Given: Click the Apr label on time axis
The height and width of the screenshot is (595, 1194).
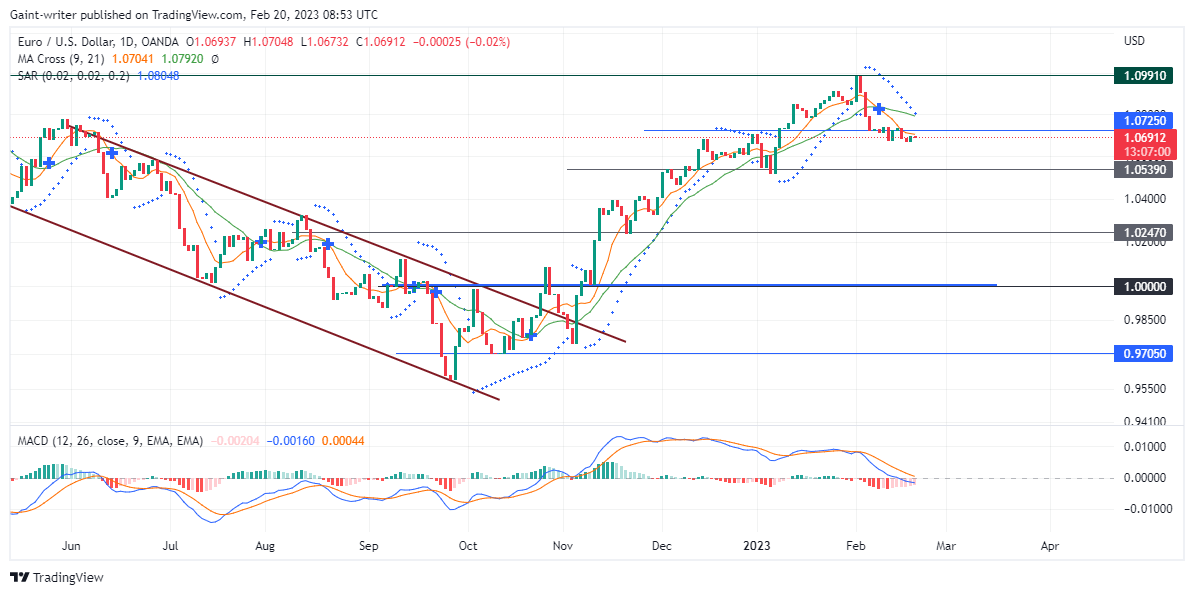Looking at the screenshot, I should click(x=1049, y=546).
